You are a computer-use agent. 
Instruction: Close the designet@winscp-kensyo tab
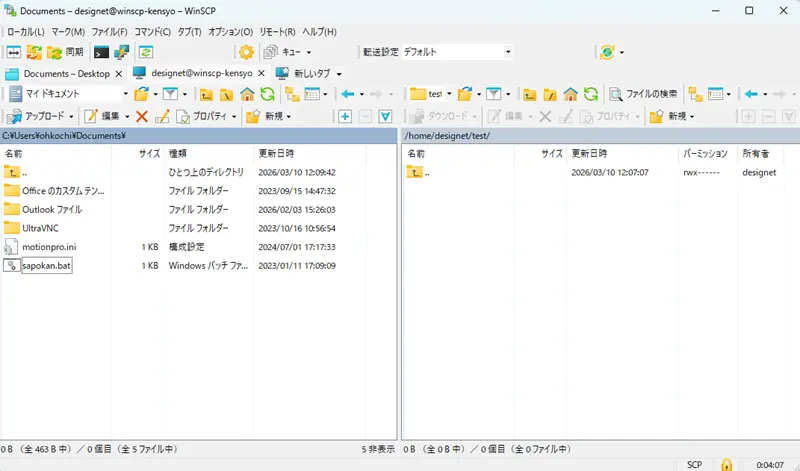261,73
